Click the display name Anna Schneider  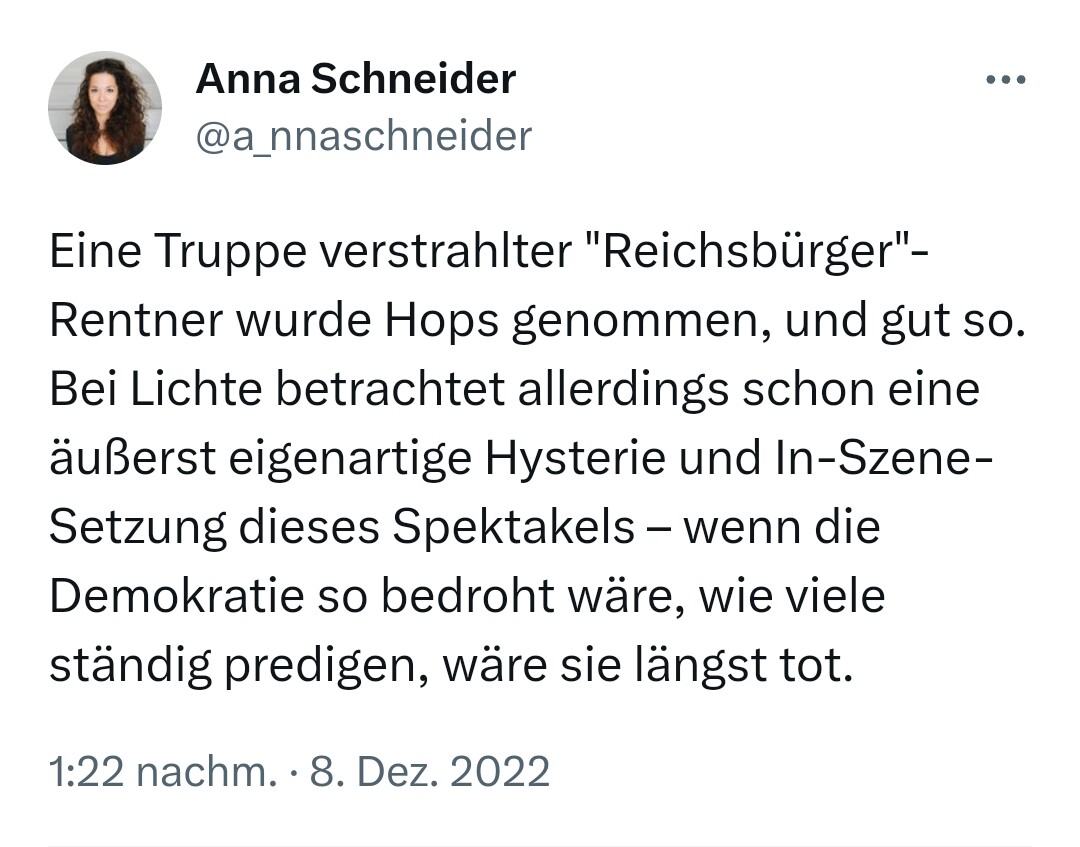click(356, 79)
